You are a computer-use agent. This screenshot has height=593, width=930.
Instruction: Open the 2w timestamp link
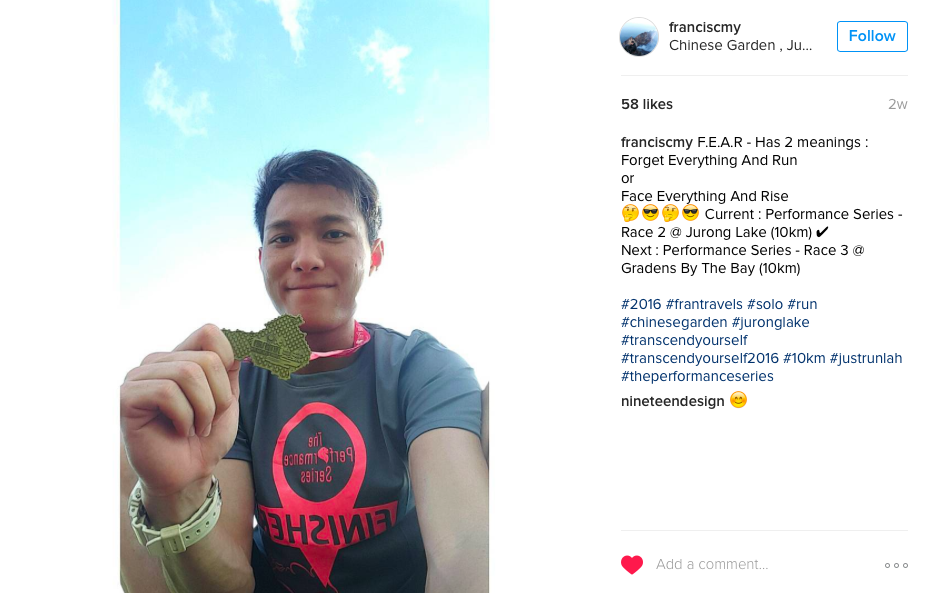click(x=897, y=104)
